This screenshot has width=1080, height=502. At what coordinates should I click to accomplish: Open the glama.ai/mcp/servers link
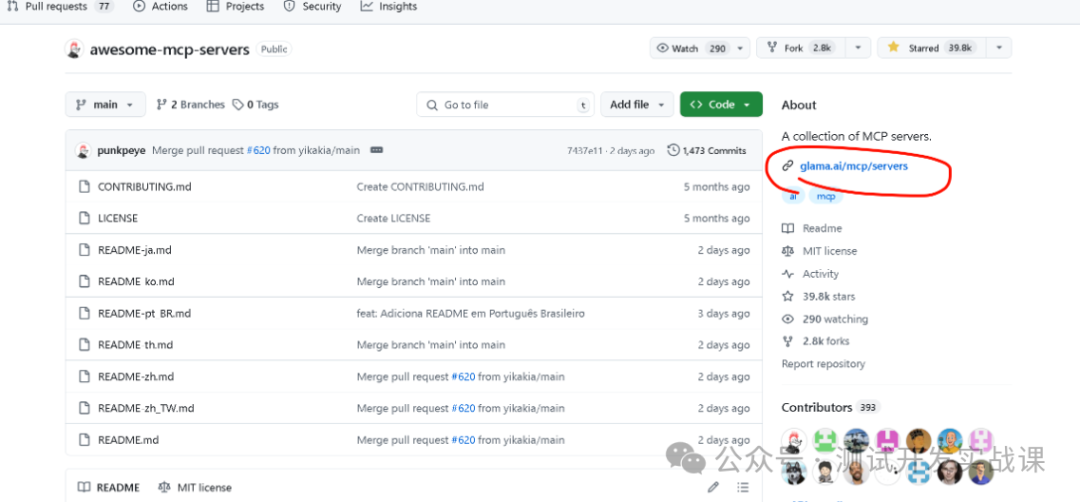[853, 166]
